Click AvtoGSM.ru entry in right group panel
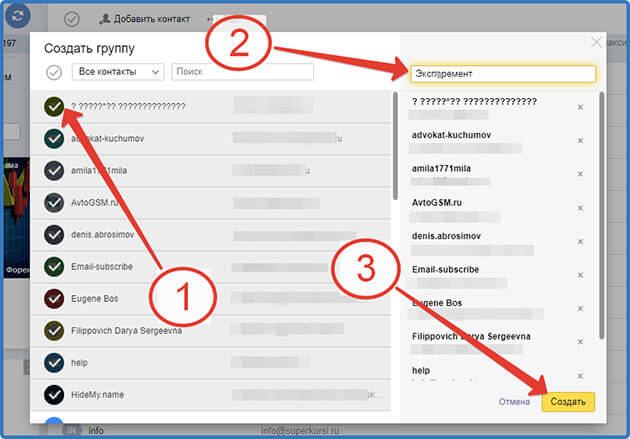The image size is (630, 439). [x=437, y=202]
